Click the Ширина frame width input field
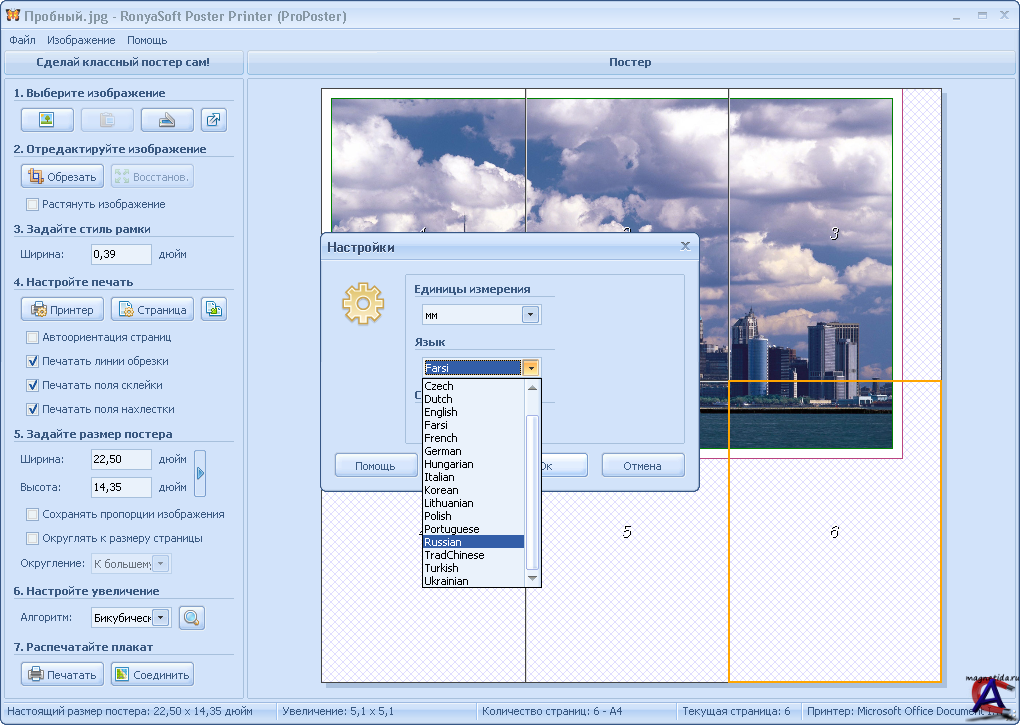The width and height of the screenshot is (1020, 725). (x=120, y=254)
